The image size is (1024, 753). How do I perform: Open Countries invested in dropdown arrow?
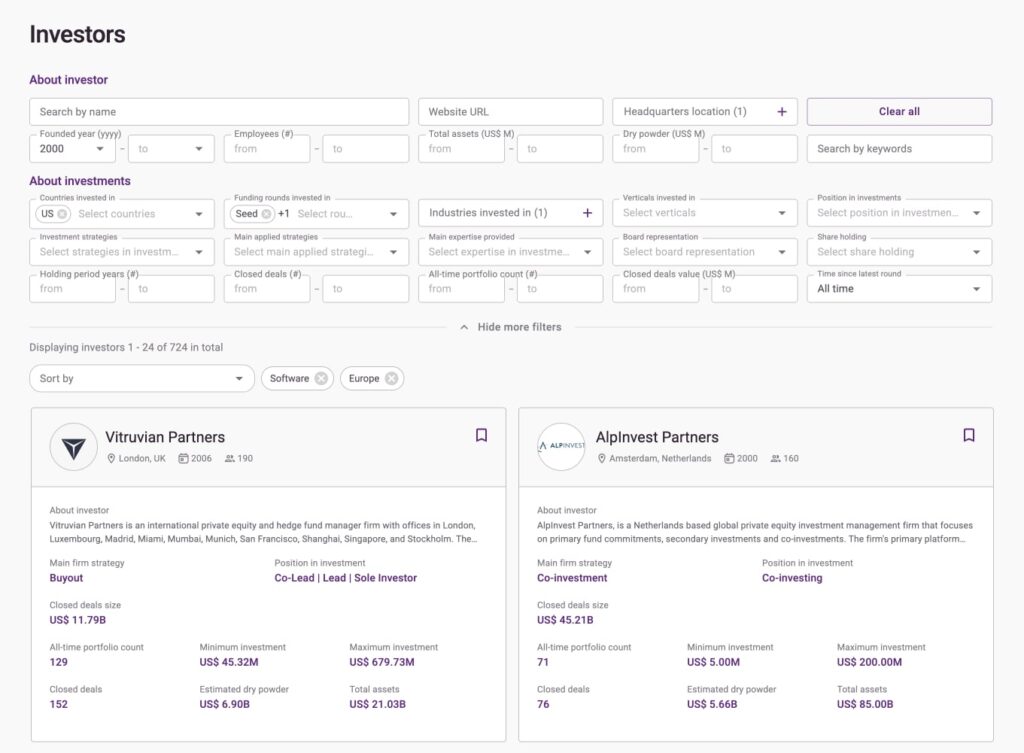tap(199, 214)
